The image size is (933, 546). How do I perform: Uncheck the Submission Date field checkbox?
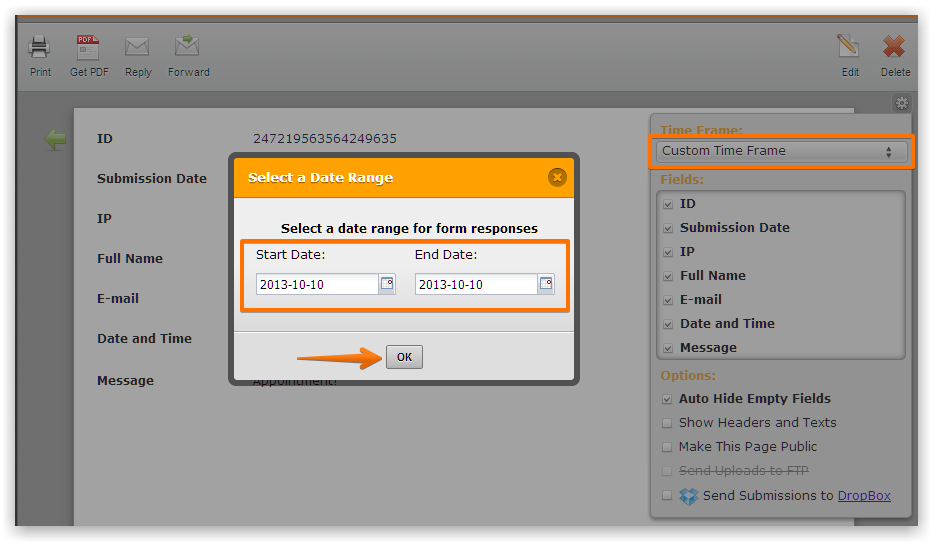[667, 227]
